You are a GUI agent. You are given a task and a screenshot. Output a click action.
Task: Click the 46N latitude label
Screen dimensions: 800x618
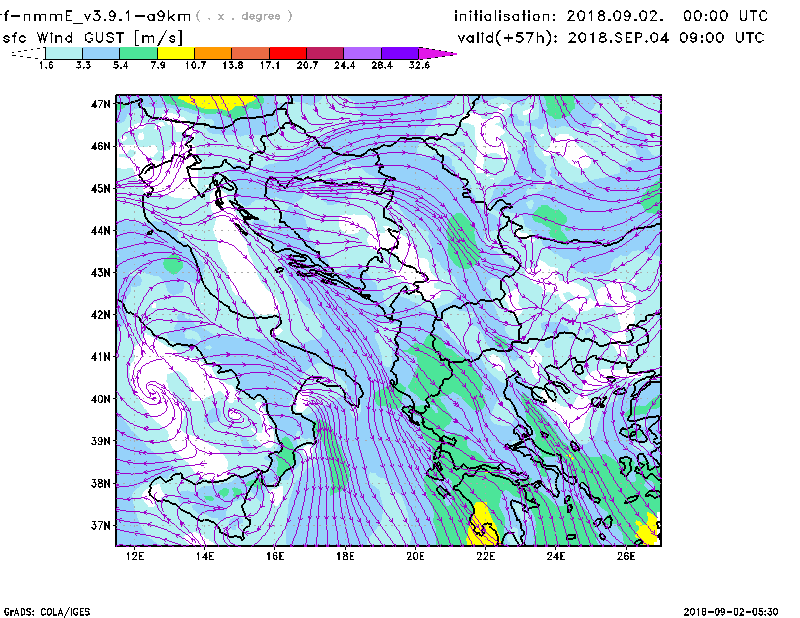101,146
